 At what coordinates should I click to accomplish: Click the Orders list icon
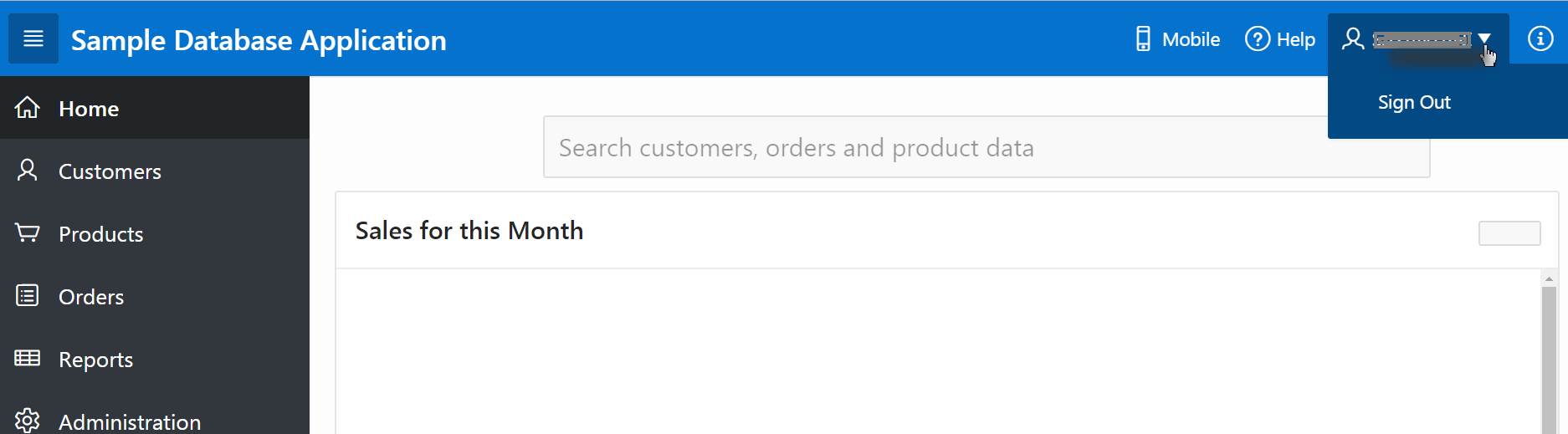pyautogui.click(x=28, y=296)
